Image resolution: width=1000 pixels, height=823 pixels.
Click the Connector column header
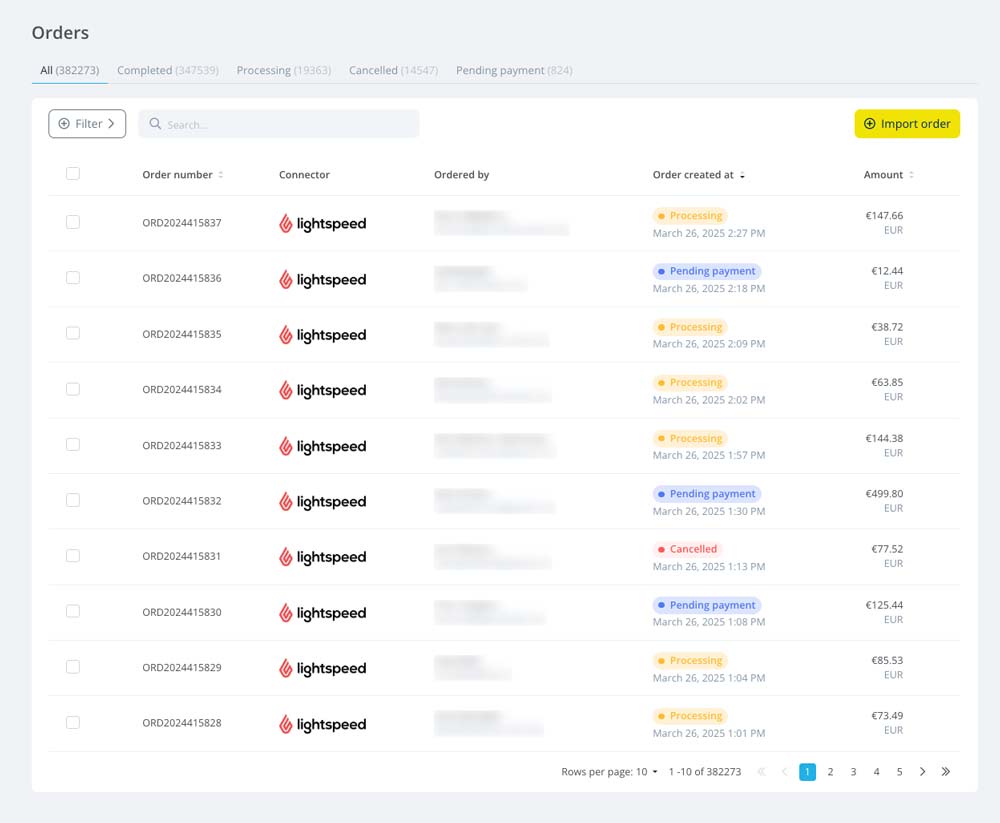click(x=304, y=175)
